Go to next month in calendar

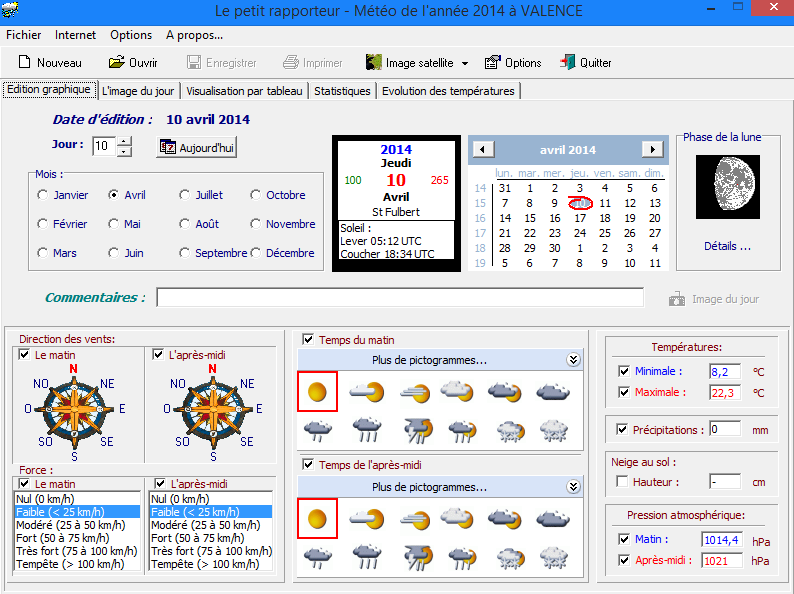653,149
